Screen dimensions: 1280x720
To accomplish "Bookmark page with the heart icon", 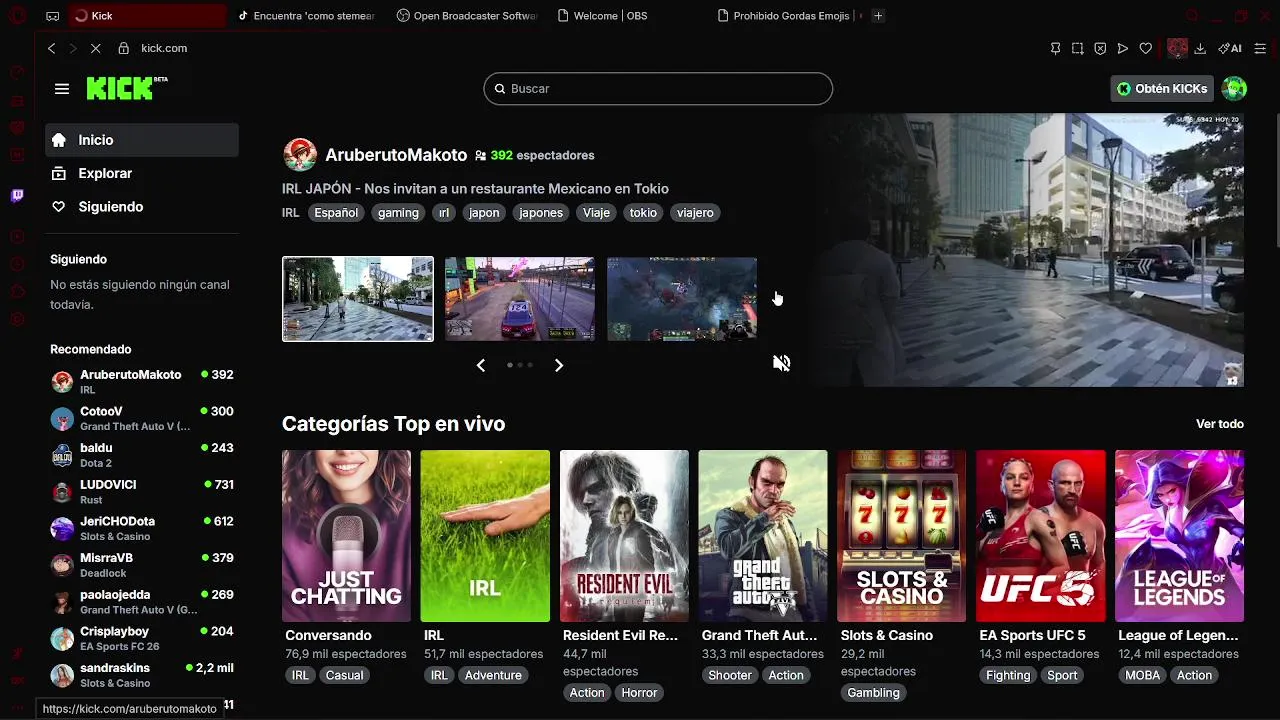I will (1146, 48).
